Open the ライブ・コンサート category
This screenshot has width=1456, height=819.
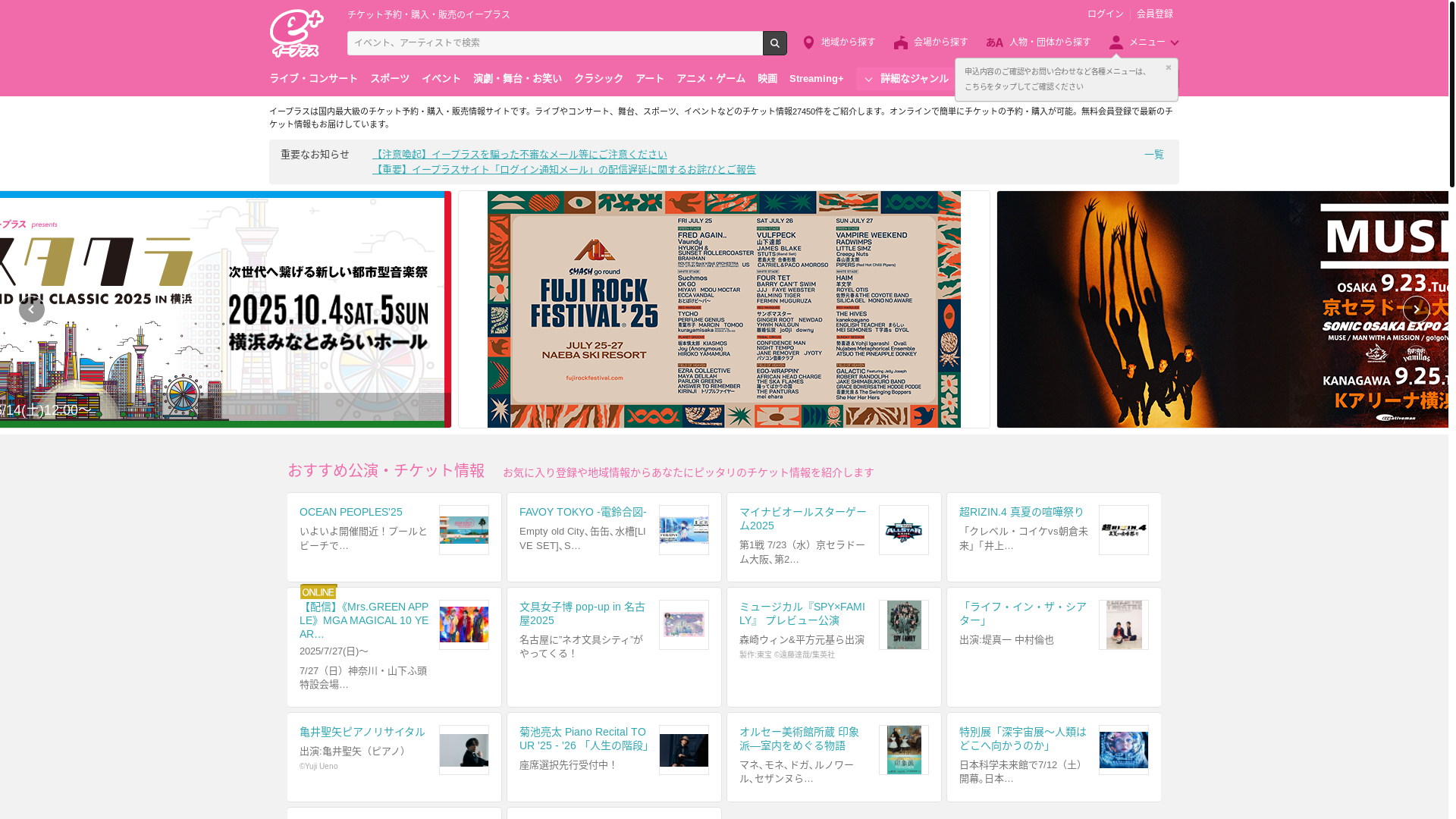[x=313, y=79]
